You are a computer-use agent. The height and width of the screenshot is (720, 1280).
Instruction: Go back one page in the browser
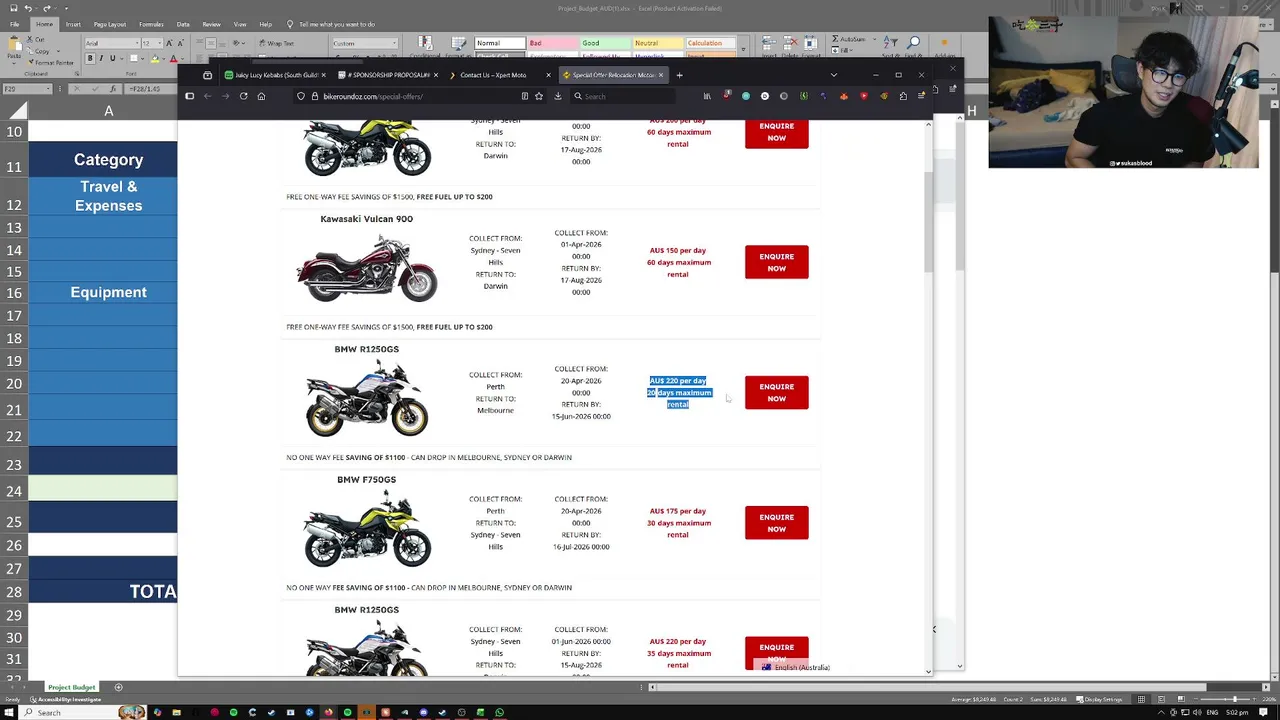[207, 96]
